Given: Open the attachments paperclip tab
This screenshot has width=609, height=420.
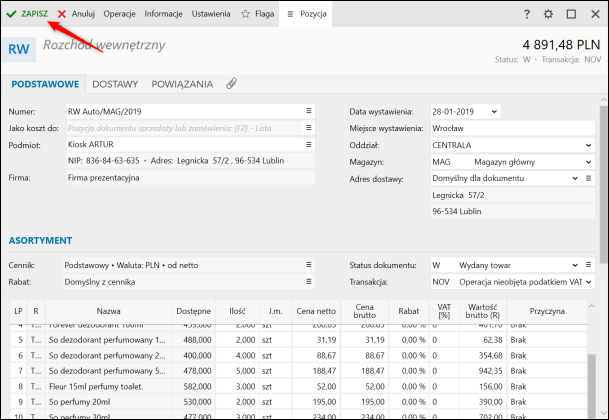Looking at the screenshot, I should [232, 84].
